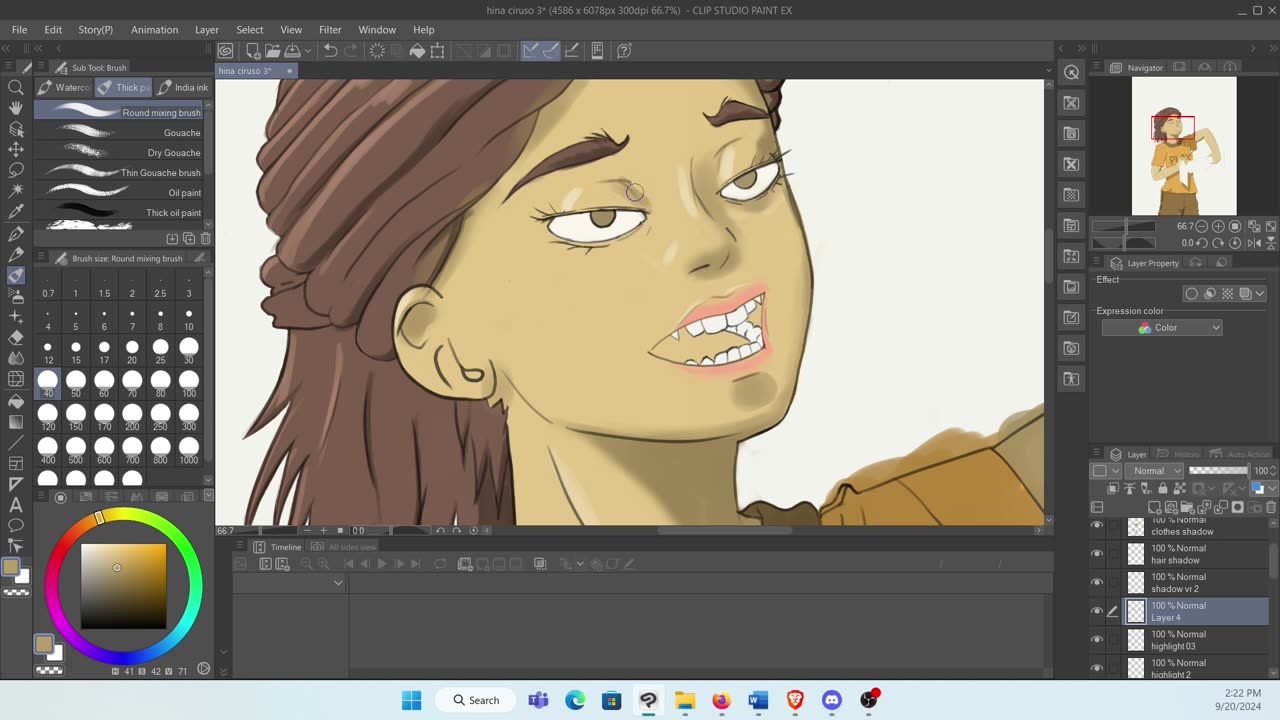This screenshot has height=720, width=1280.
Task: Open the Timeline selection dropdown
Action: pos(290,582)
